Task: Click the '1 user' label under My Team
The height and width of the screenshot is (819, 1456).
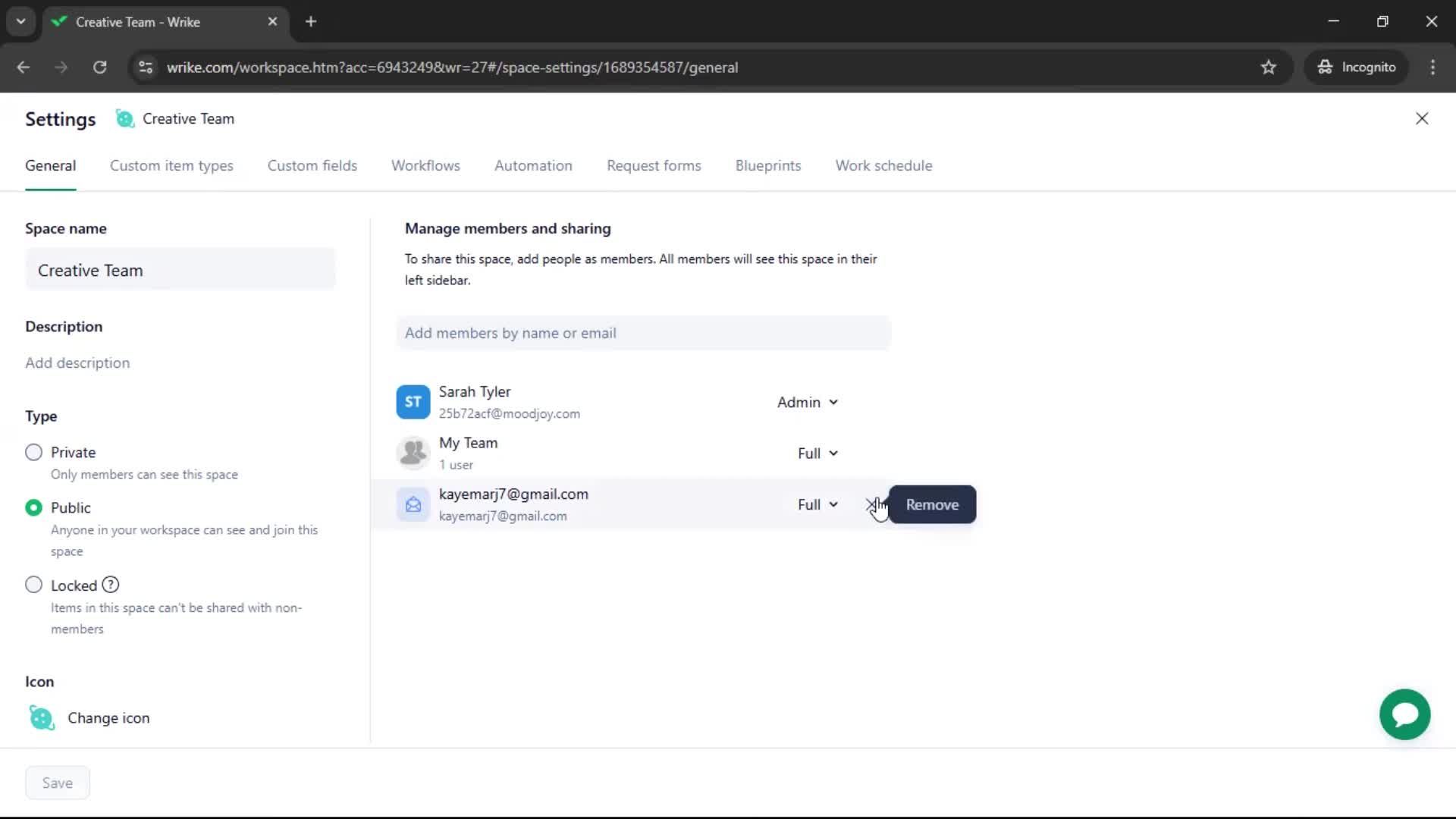Action: tap(456, 464)
